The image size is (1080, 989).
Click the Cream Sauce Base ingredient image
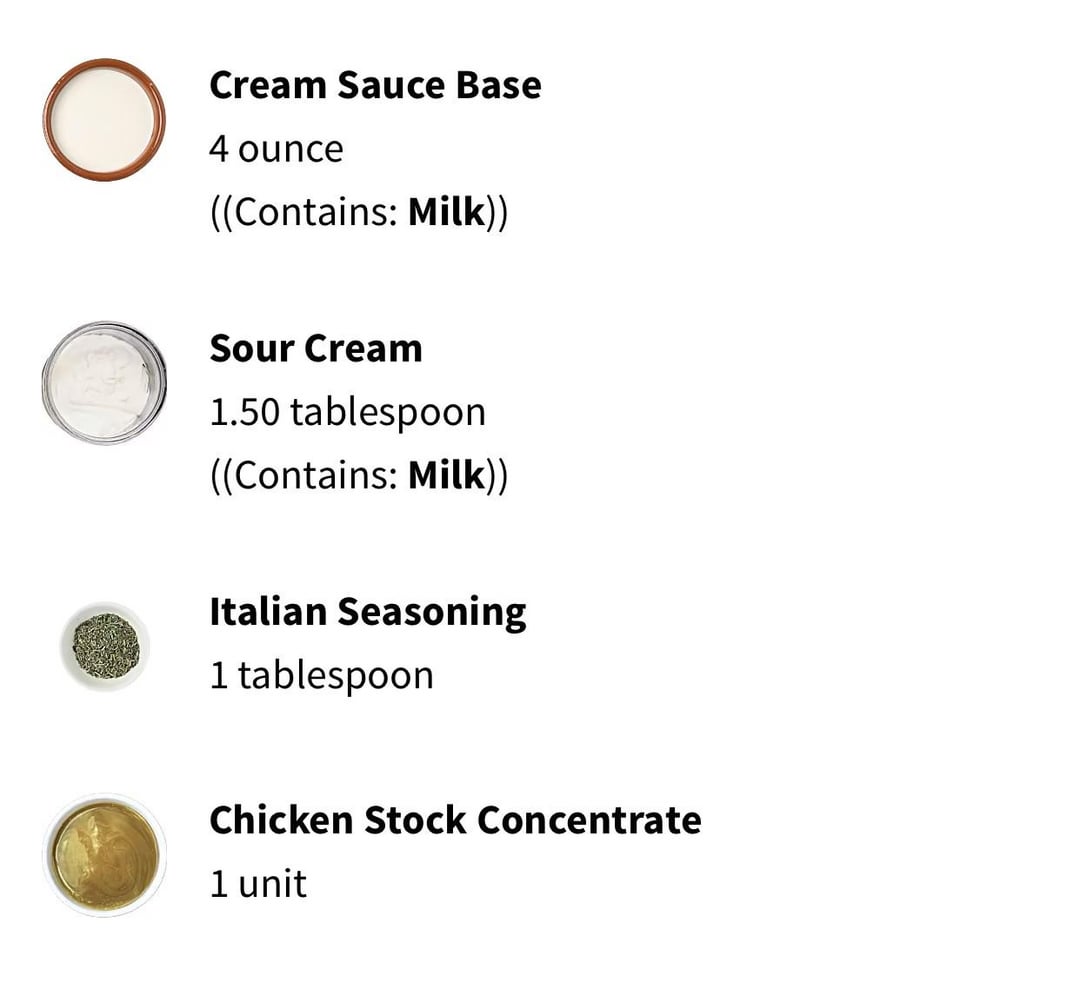coord(104,119)
